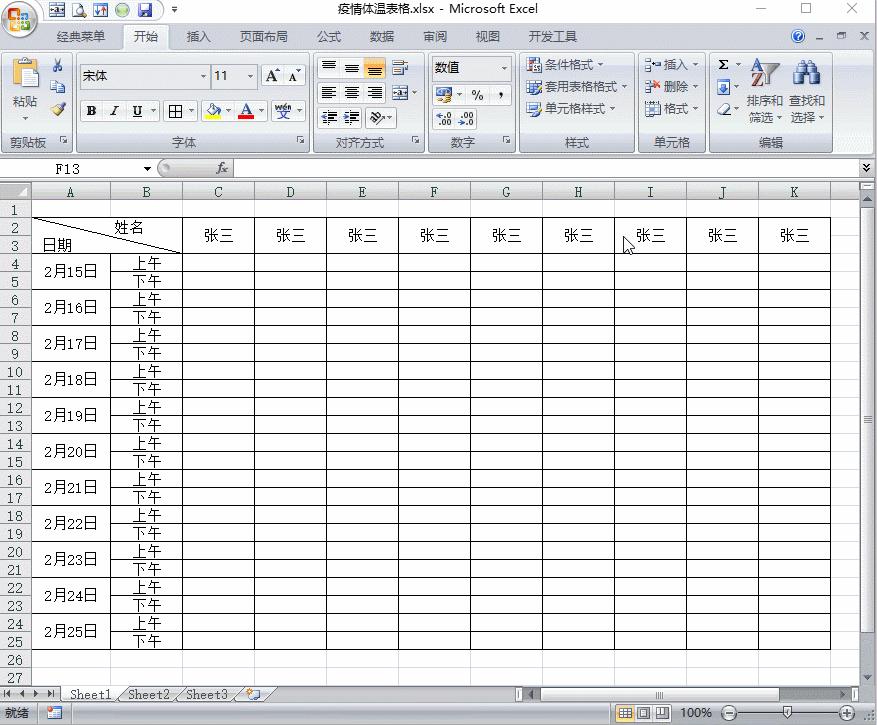Click the Copy icon in clipboard group
877x725 pixels.
pyautogui.click(x=57, y=87)
